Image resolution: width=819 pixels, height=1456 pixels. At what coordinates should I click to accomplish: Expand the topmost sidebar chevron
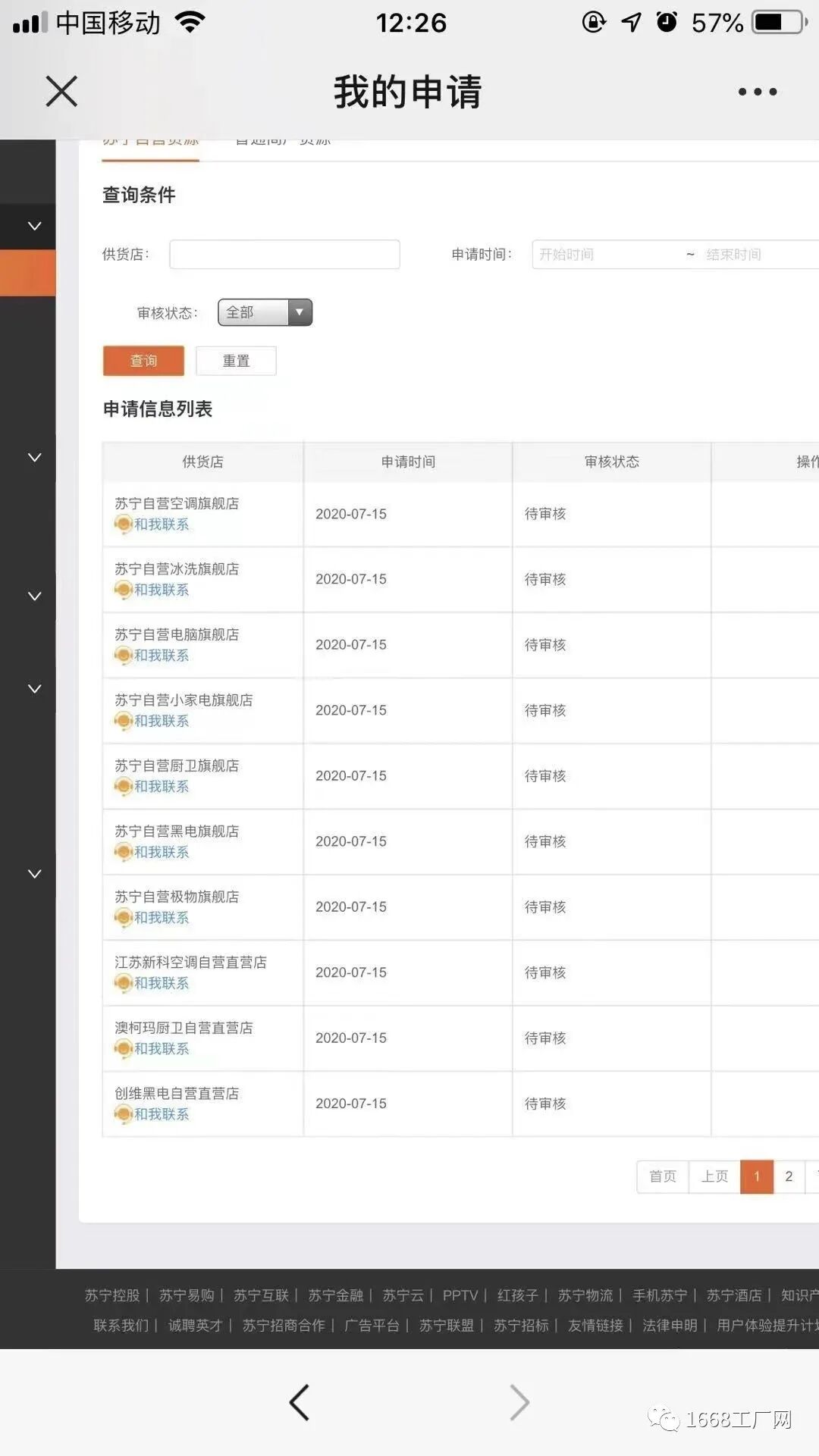34,226
